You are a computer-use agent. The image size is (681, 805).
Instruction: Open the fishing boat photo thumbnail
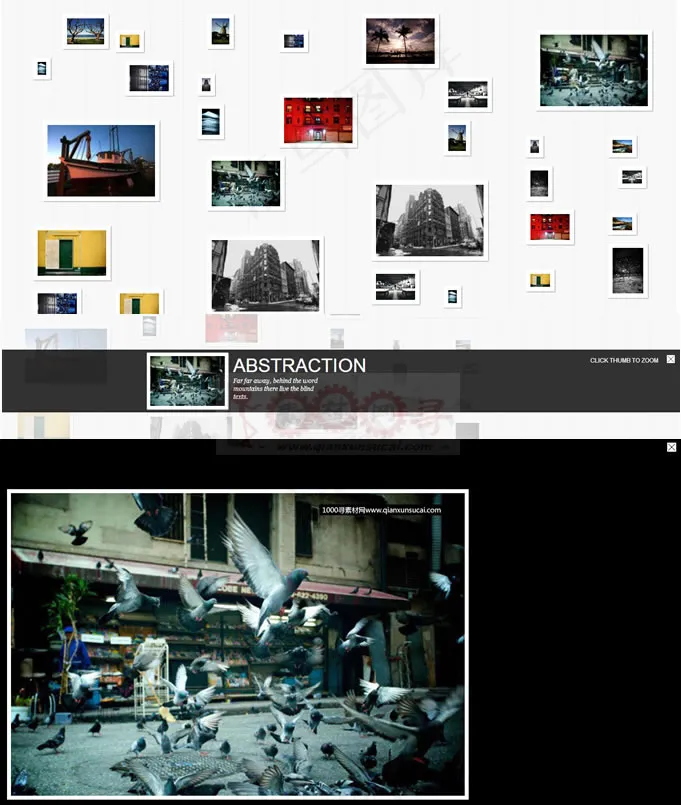pyautogui.click(x=101, y=161)
